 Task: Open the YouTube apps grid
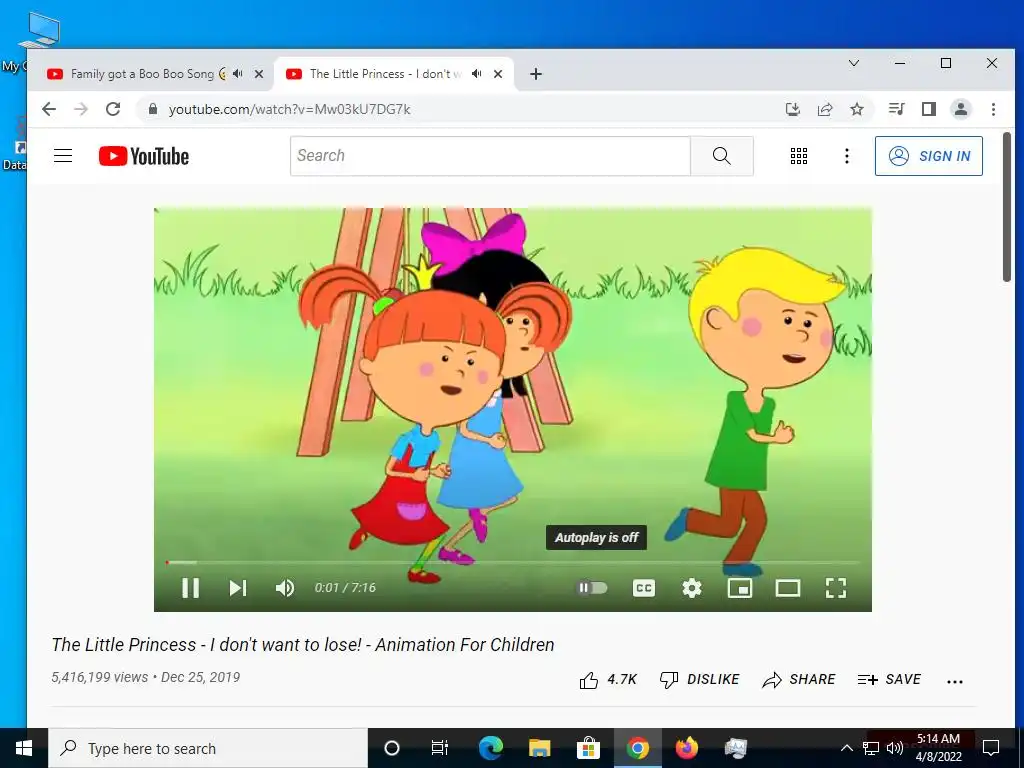799,155
